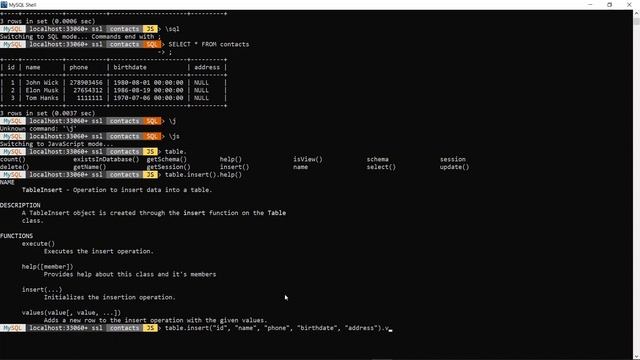Minimize the MySQL Shell window
640x360 pixels.
(590, 4)
